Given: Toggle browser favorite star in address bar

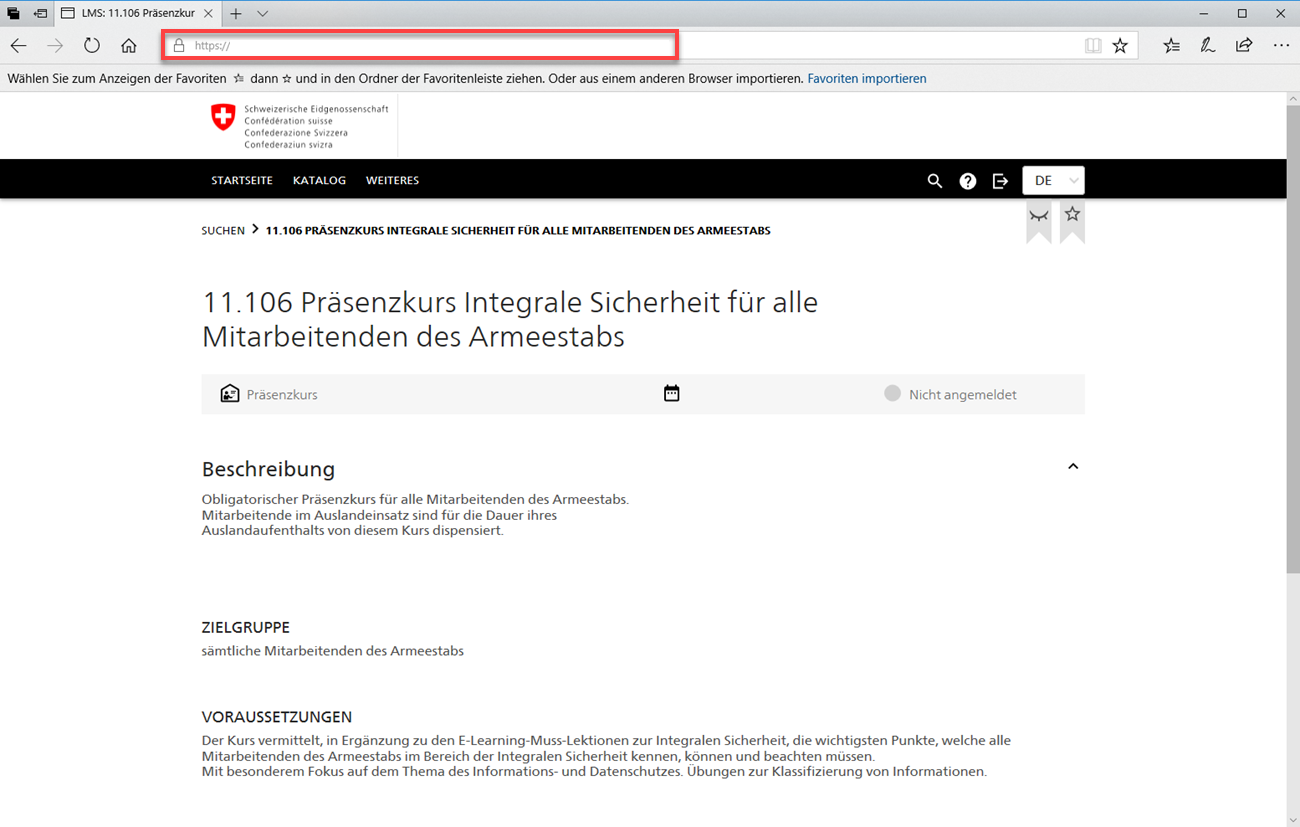Looking at the screenshot, I should pyautogui.click(x=1120, y=45).
